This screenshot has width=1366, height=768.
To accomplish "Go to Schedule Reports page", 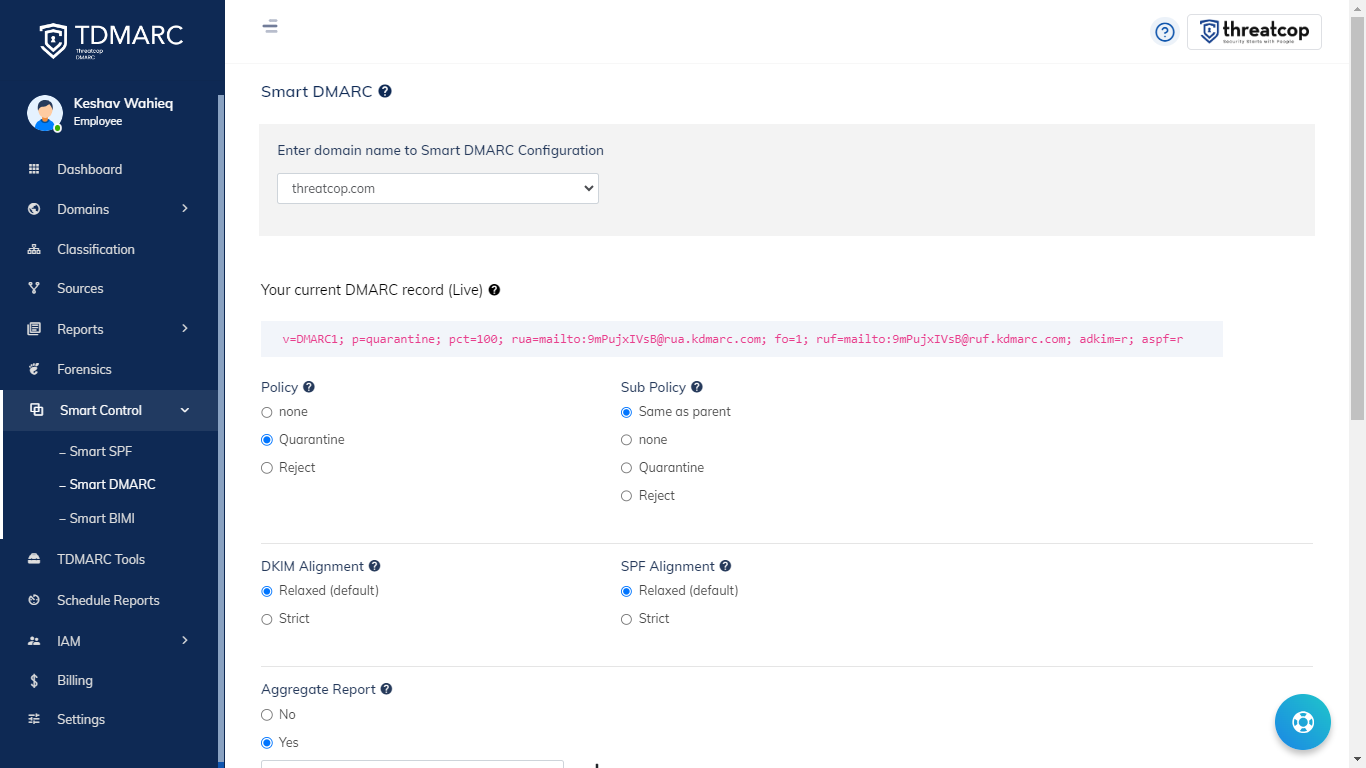I will (110, 600).
